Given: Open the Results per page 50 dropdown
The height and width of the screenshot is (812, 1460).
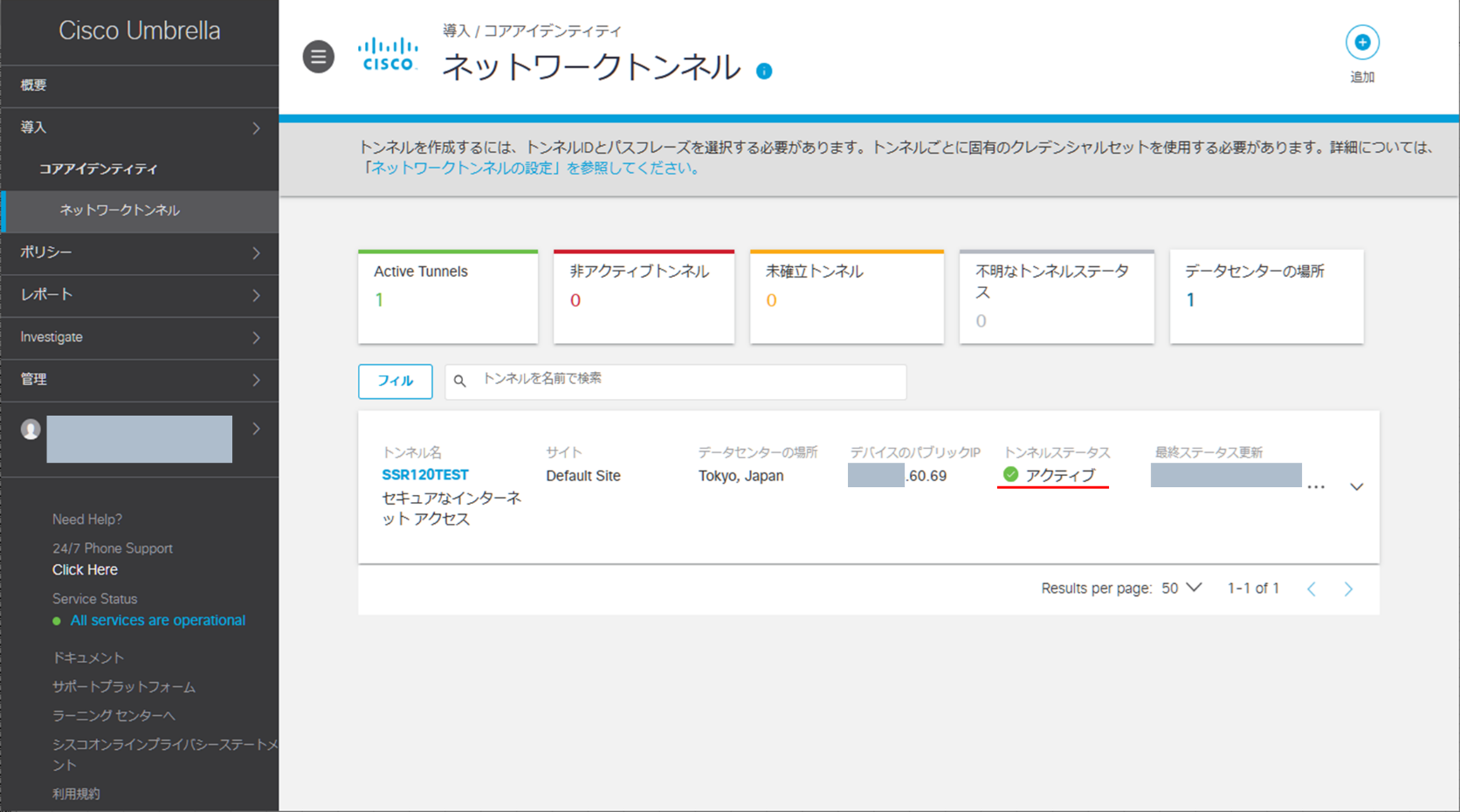Looking at the screenshot, I should [x=1181, y=588].
